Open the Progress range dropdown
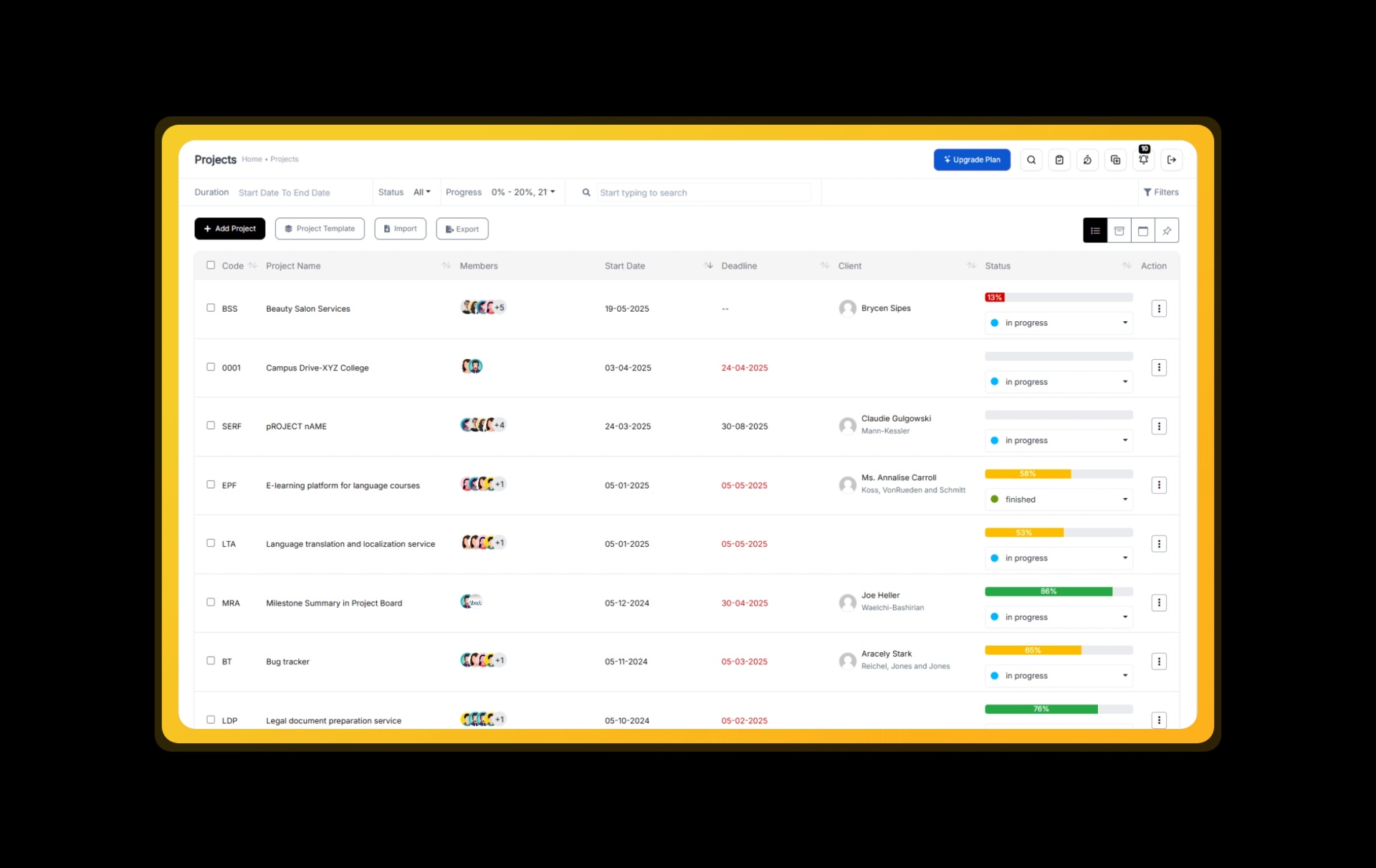 (522, 192)
